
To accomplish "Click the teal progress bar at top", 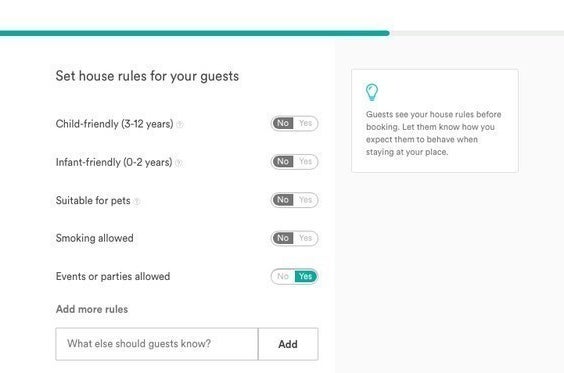I will [x=195, y=33].
